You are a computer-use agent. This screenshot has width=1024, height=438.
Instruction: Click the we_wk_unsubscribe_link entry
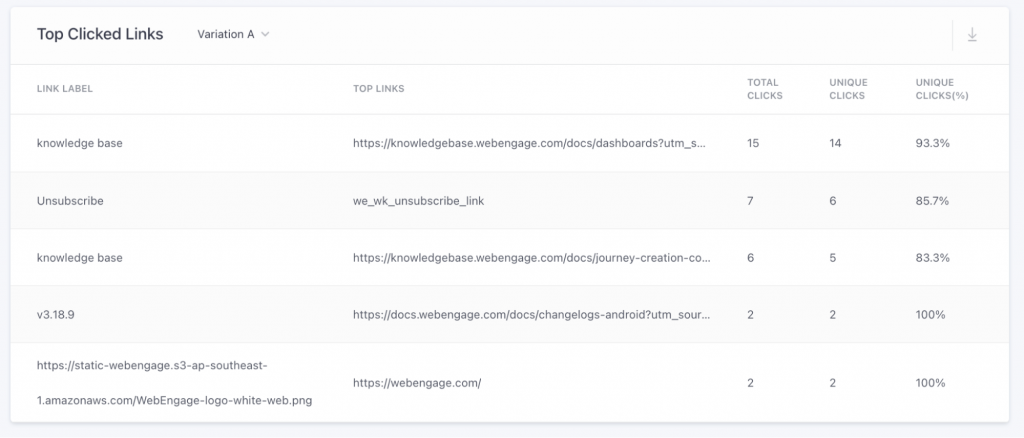click(421, 200)
